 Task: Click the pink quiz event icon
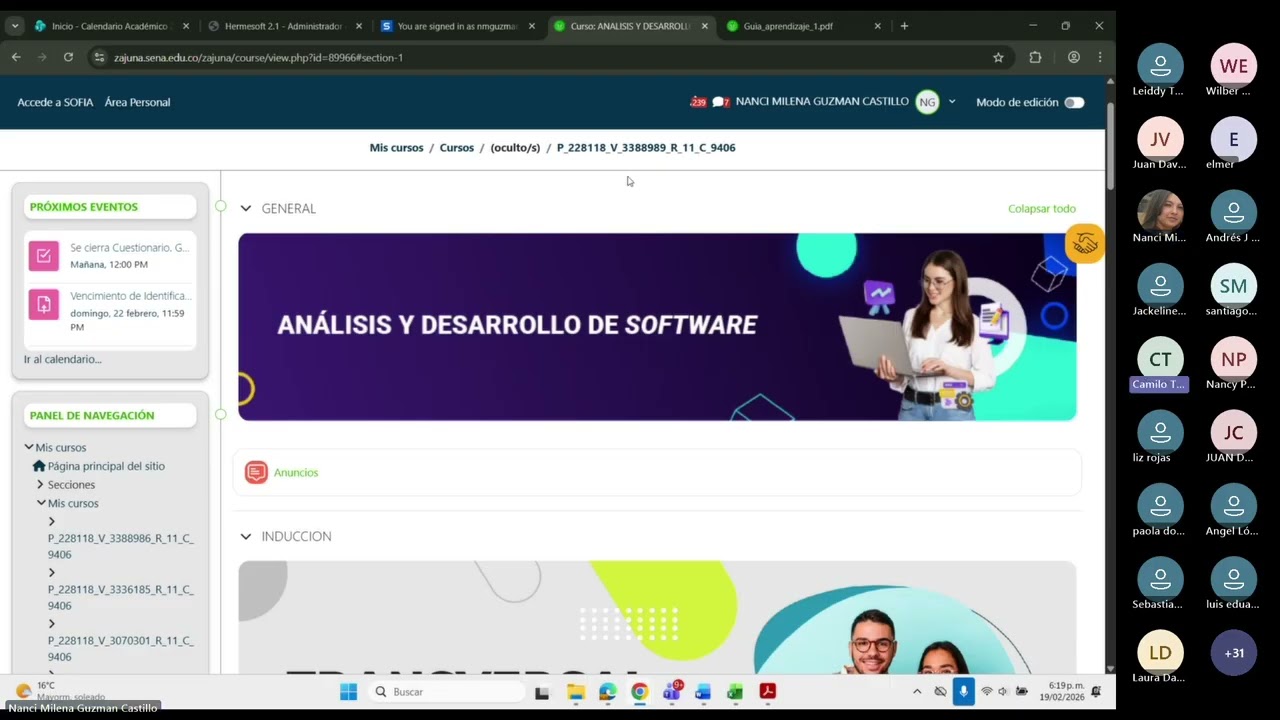(x=43, y=256)
